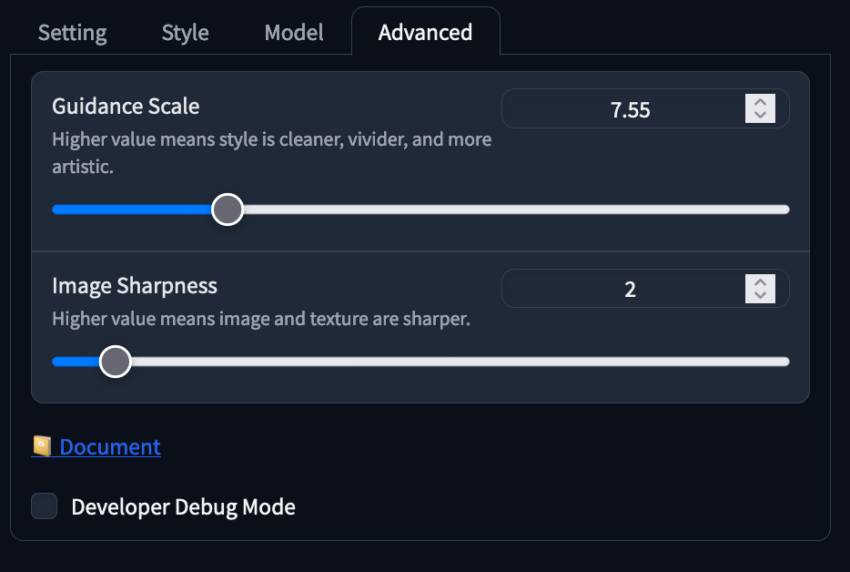850x572 pixels.
Task: Decrease Guidance Scale using down arrow
Action: [760, 115]
